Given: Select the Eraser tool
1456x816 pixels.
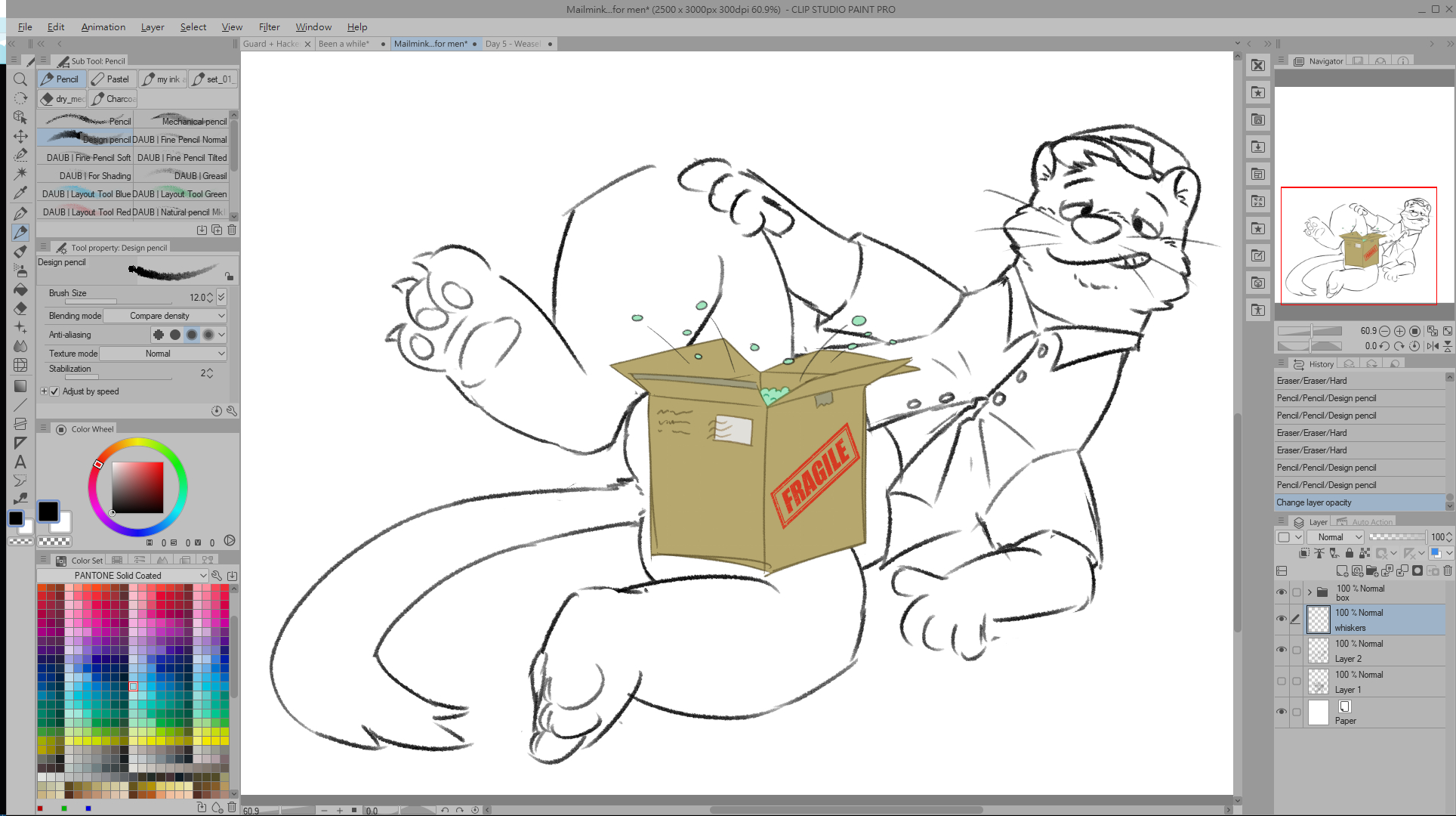Looking at the screenshot, I should click(x=20, y=308).
